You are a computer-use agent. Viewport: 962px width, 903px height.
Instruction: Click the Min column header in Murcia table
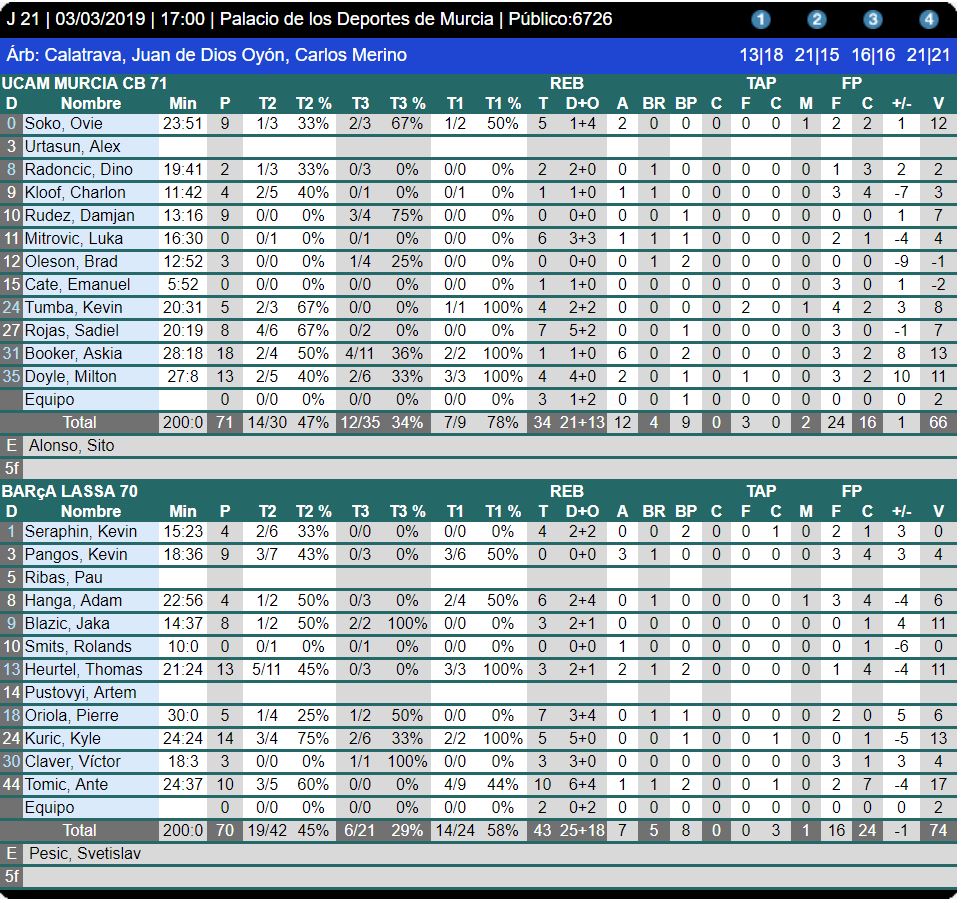pyautogui.click(x=183, y=103)
